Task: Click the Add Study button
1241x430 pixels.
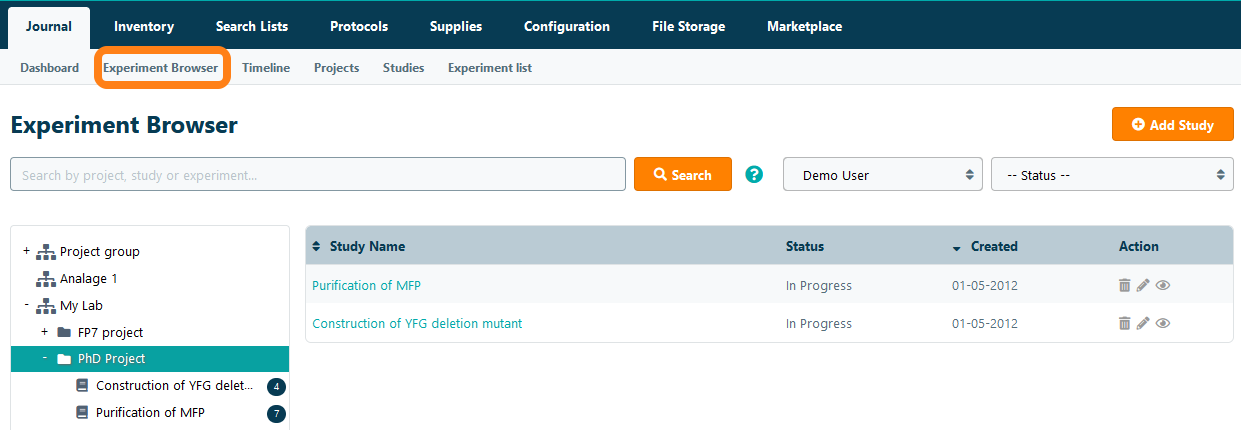Action: point(1172,125)
